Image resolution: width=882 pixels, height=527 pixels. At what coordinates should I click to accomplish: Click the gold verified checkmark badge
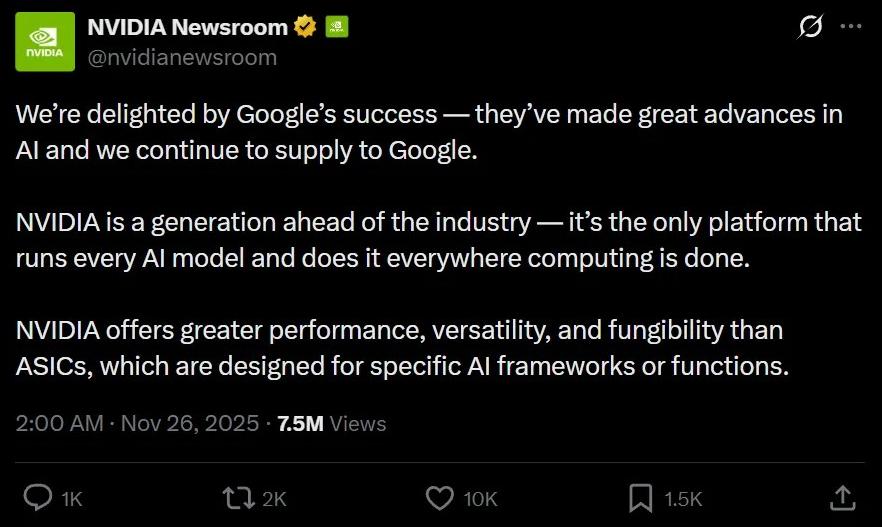click(x=305, y=27)
